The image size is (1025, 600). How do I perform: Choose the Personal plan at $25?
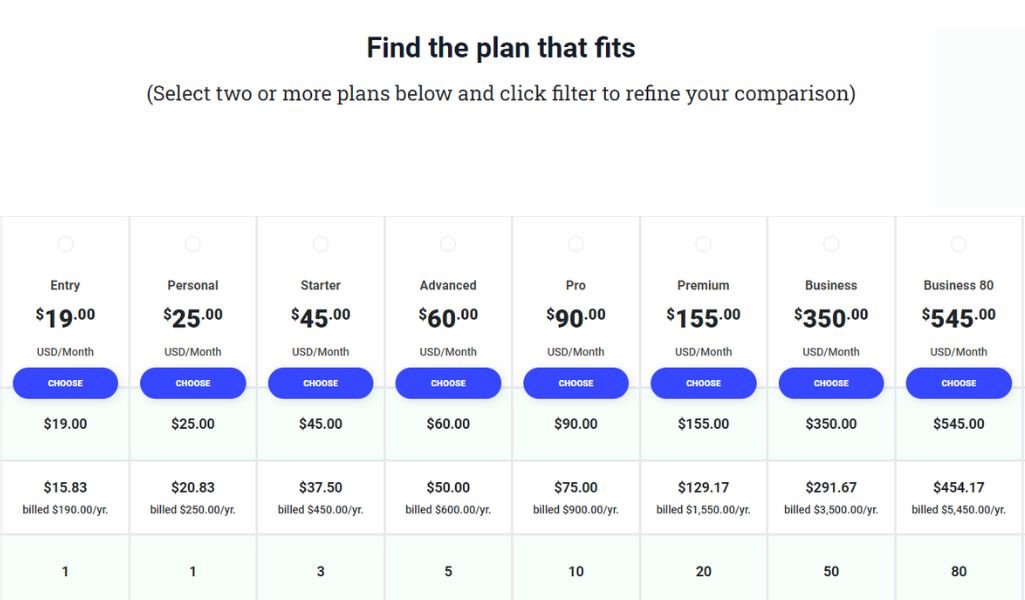point(193,383)
